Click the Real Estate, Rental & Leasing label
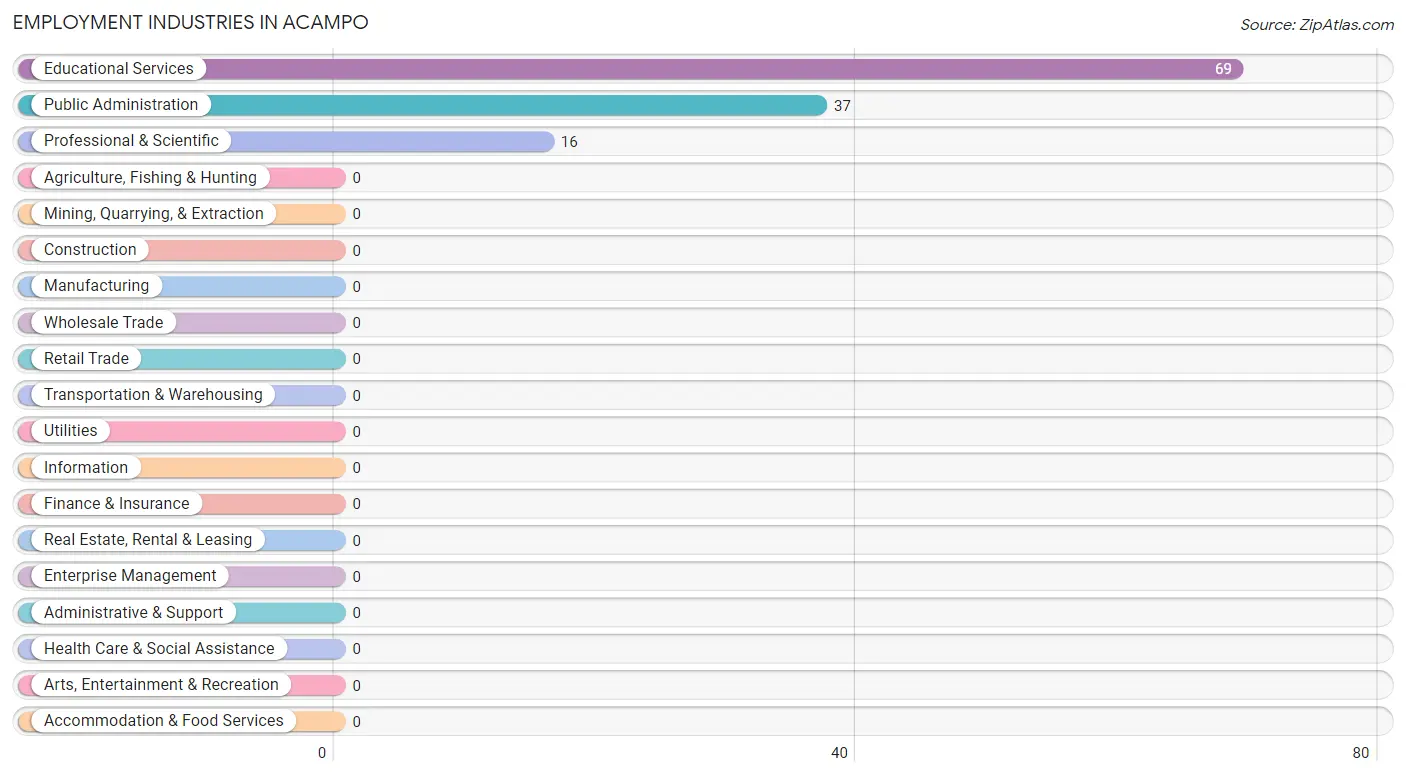This screenshot has height=776, width=1406. [148, 540]
